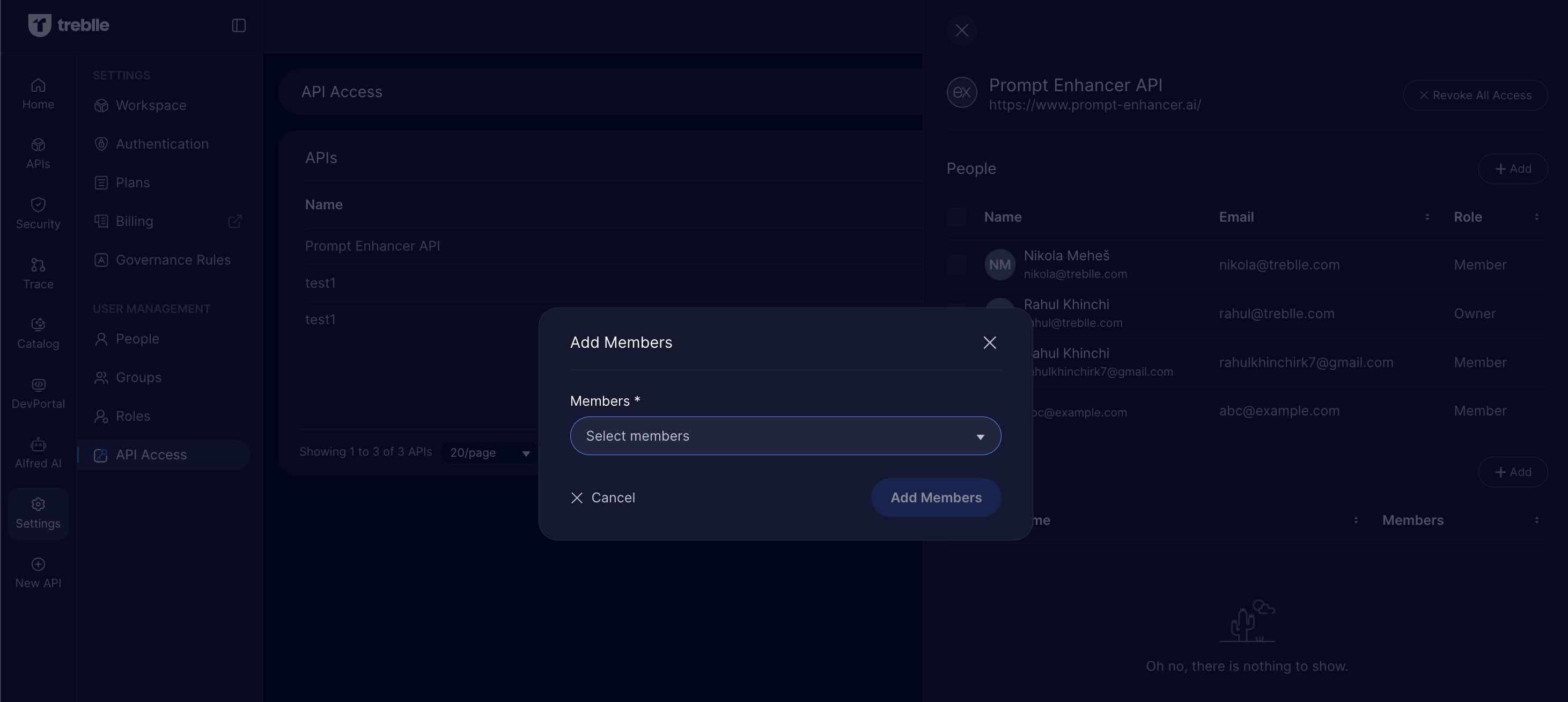
Task: Select the APIs icon in sidebar
Action: [38, 153]
